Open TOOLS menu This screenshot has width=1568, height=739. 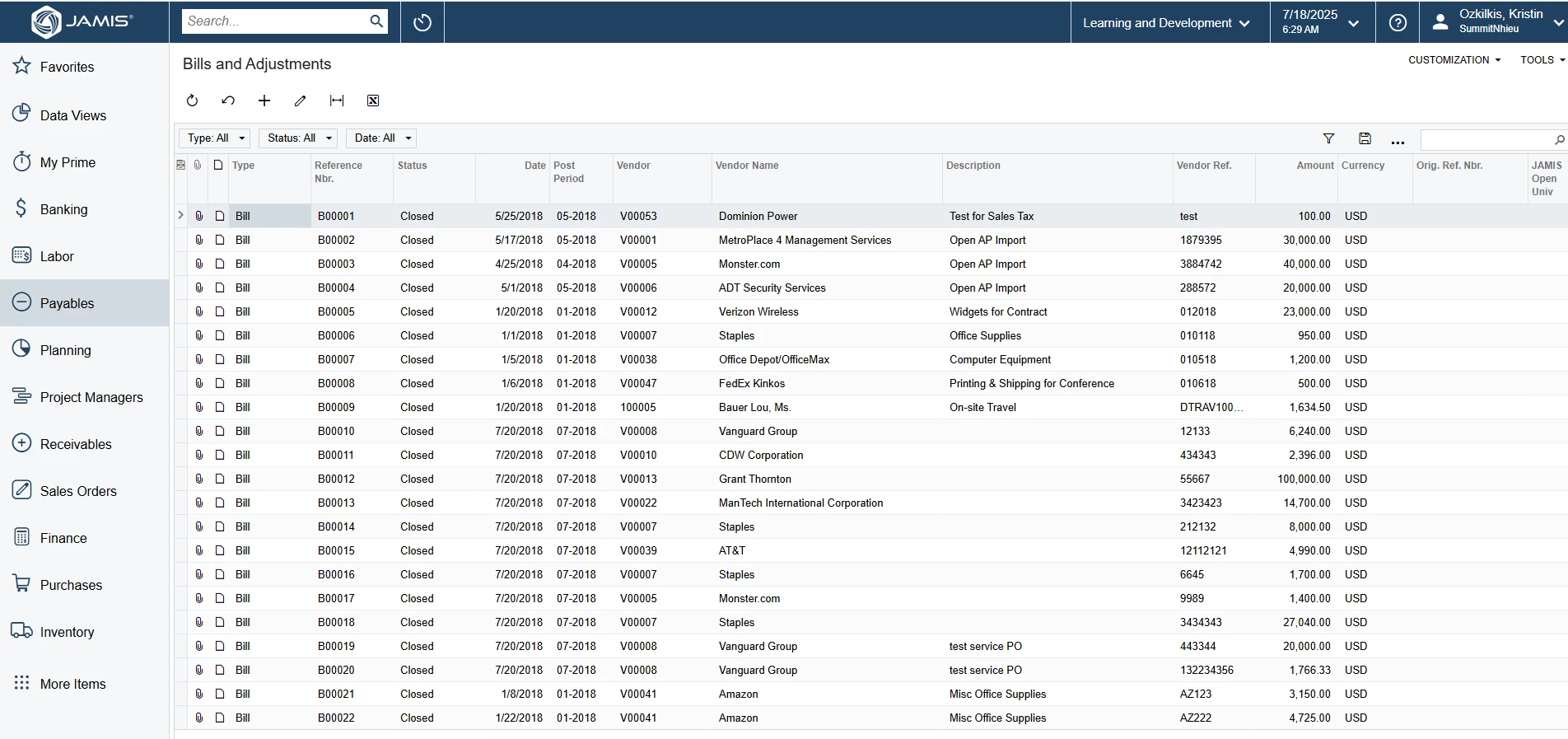tap(1542, 60)
